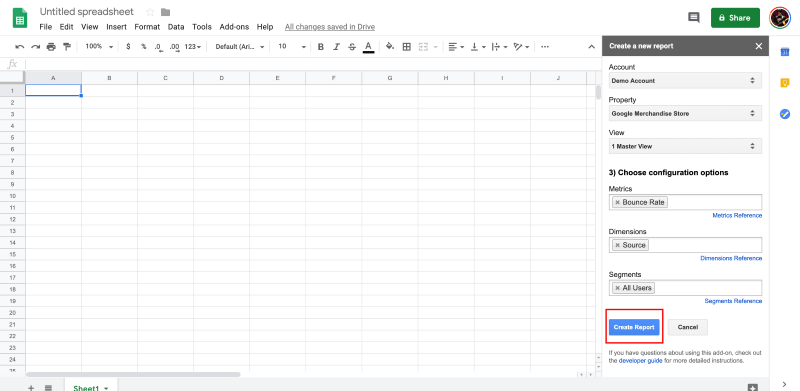
Task: Rename the Untitled spreadsheet title
Action: (87, 12)
